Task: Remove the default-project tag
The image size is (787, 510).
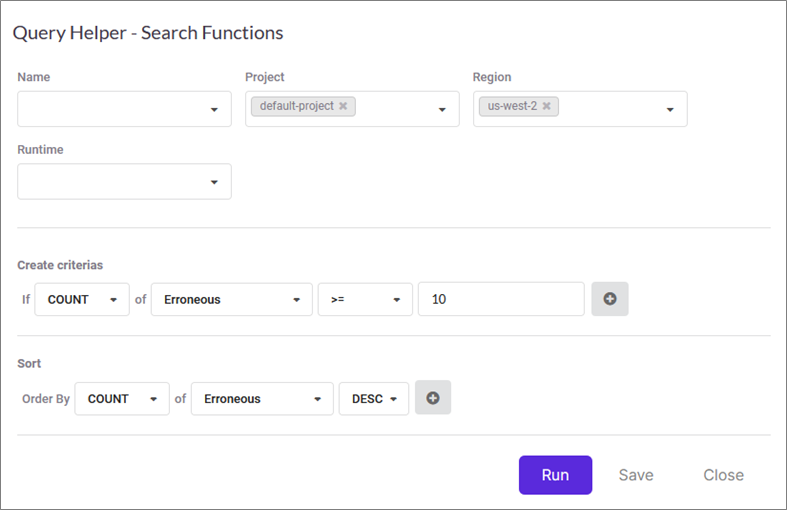Action: pos(343,106)
